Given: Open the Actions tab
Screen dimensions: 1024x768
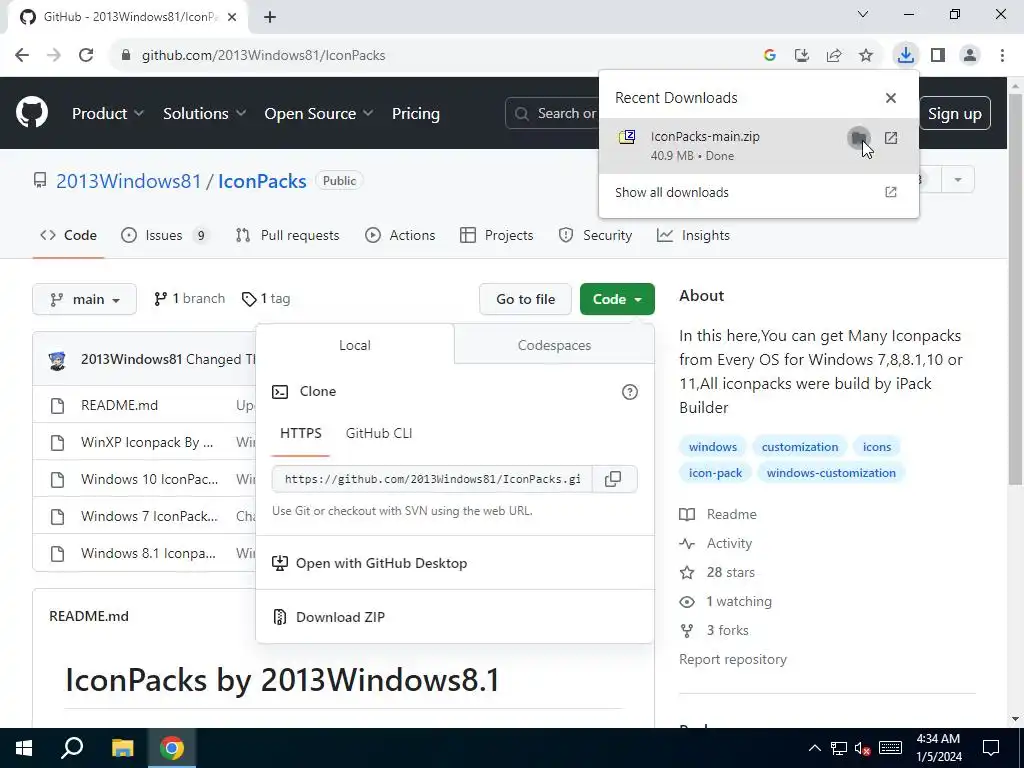Looking at the screenshot, I should (400, 235).
